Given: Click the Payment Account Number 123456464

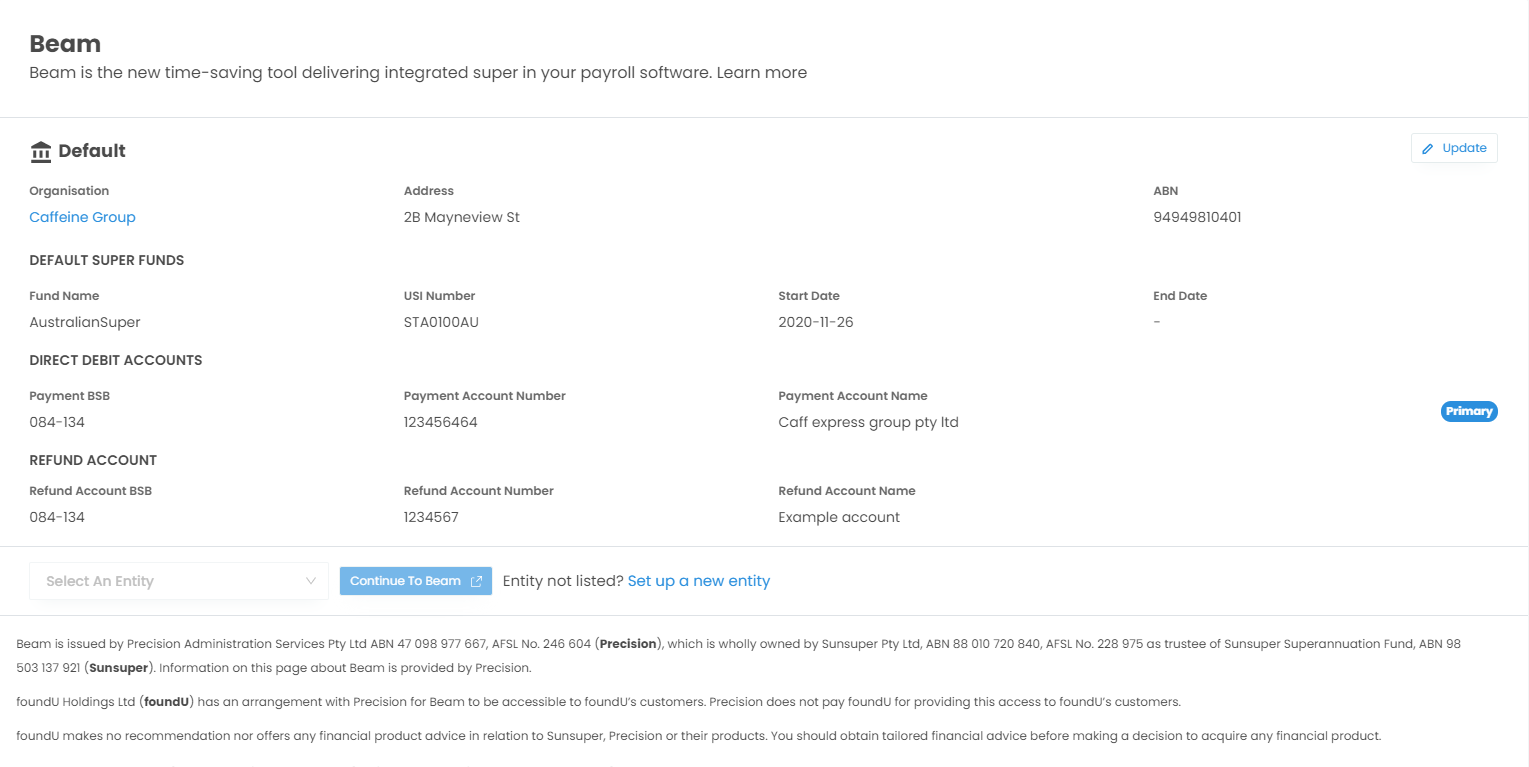Looking at the screenshot, I should point(440,422).
